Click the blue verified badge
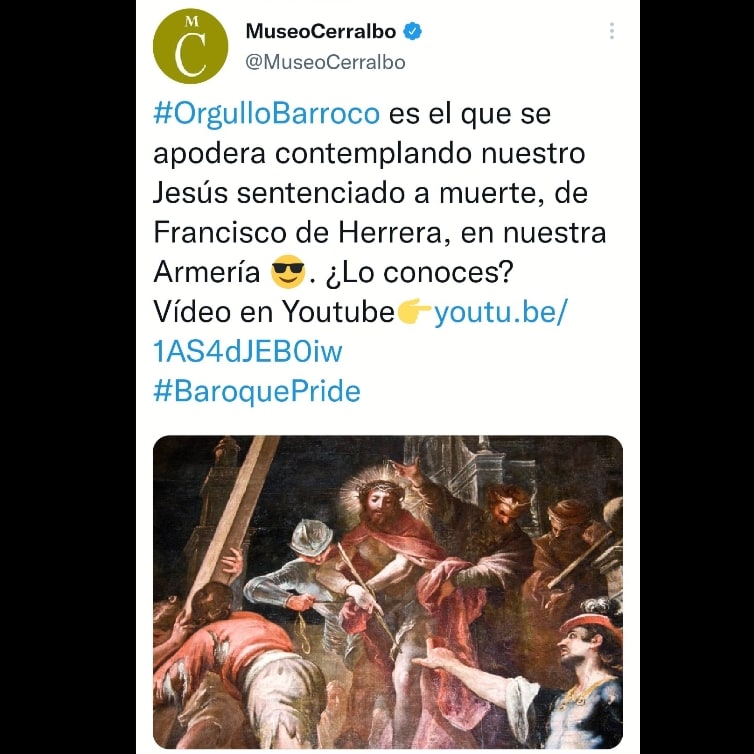Viewport: 754px width, 754px height. pos(413,31)
